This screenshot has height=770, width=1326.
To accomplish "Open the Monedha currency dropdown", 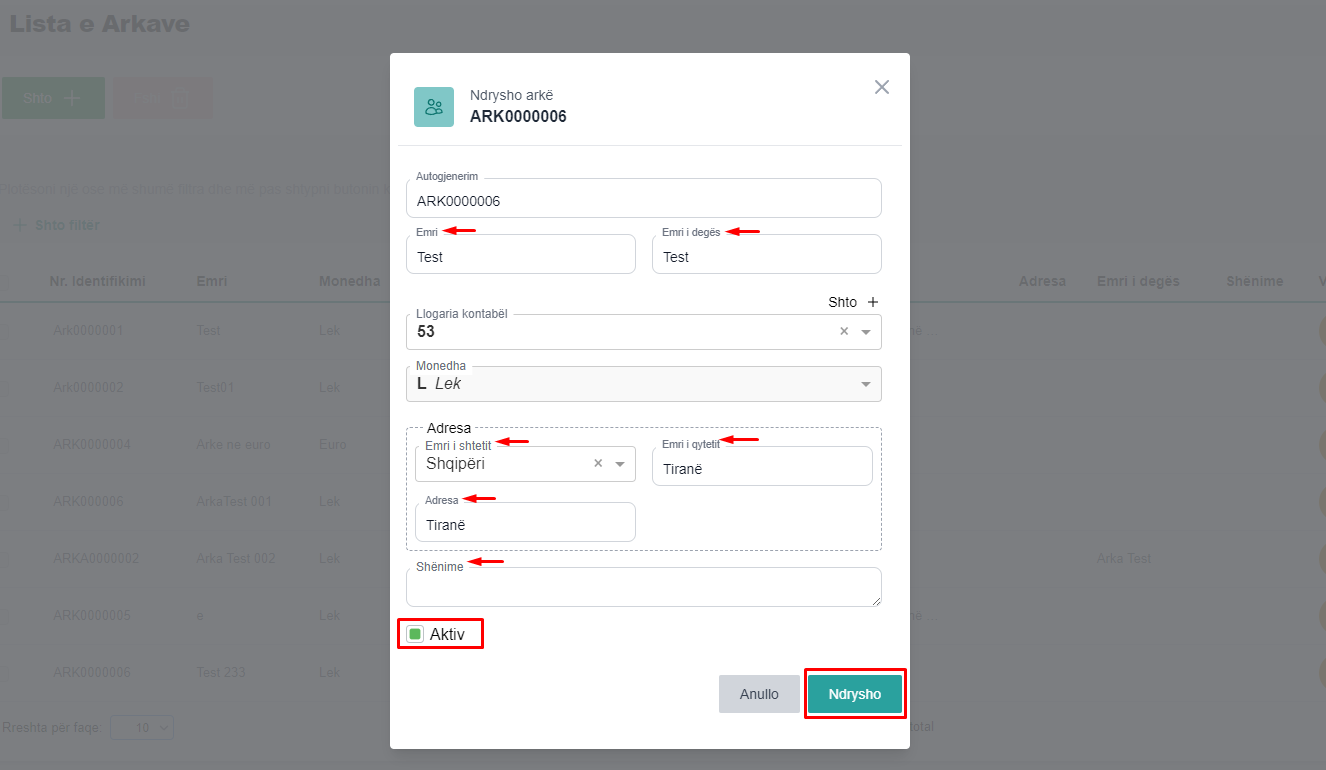I will [865, 384].
